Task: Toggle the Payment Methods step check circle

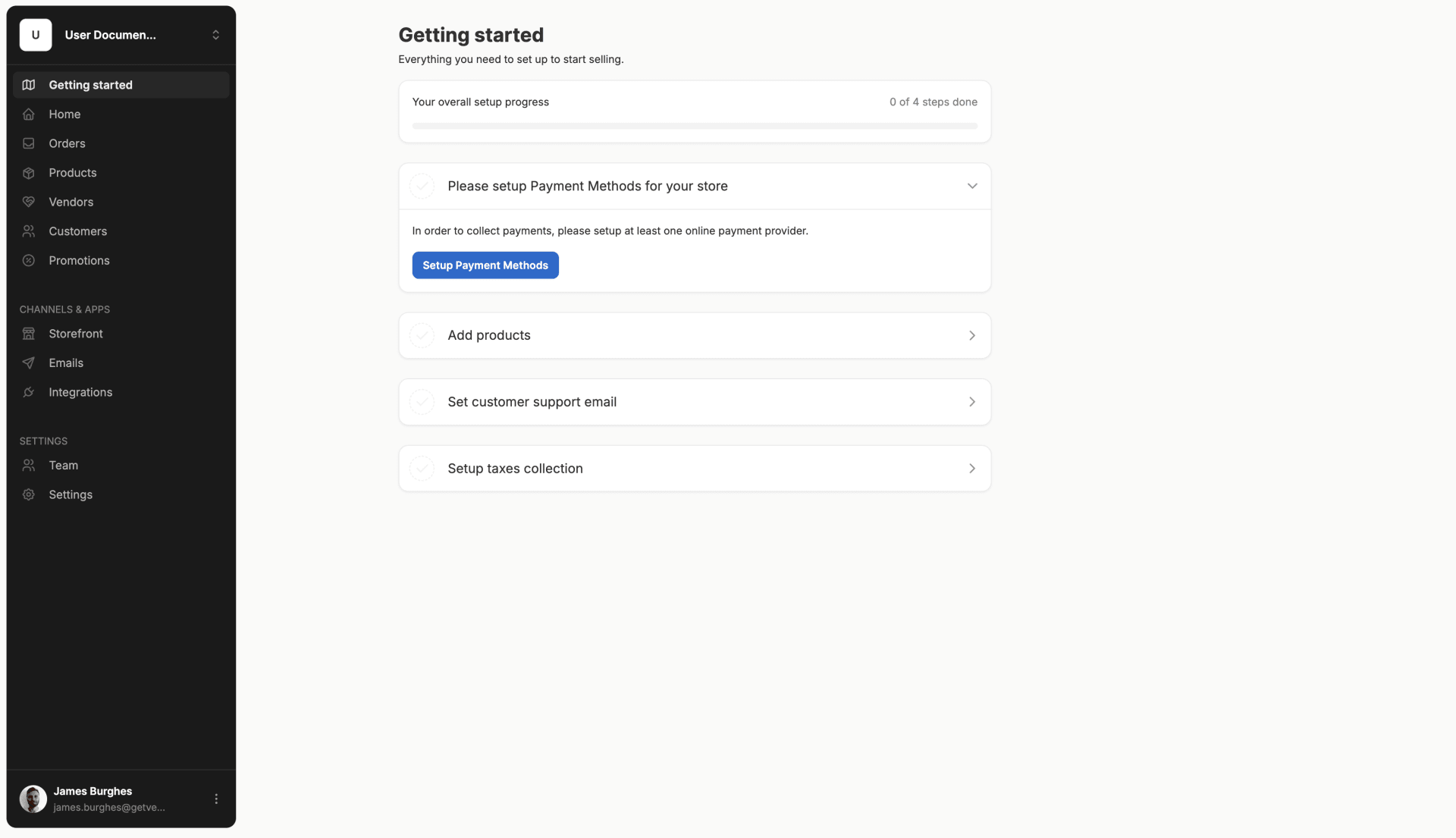Action: point(422,186)
